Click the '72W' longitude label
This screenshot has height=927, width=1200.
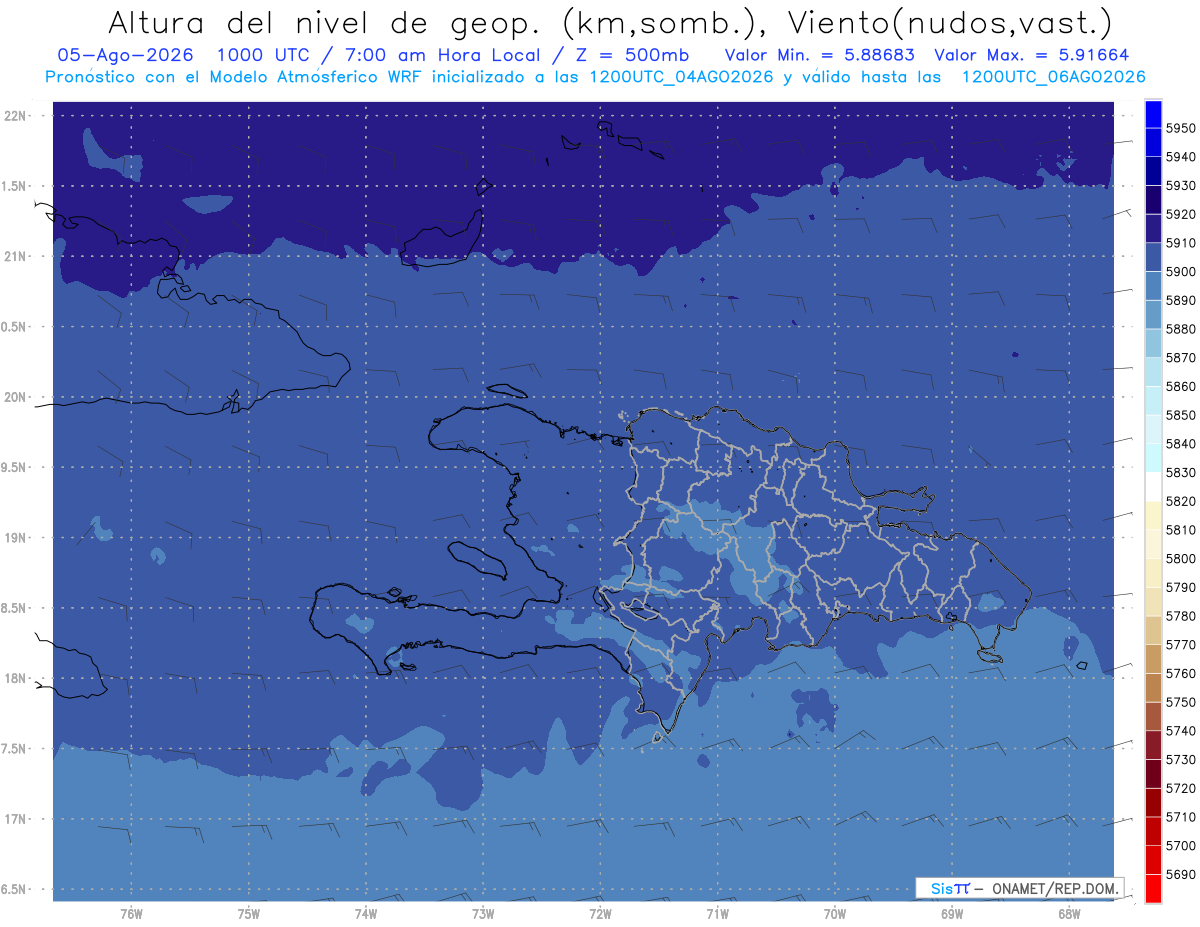[600, 913]
